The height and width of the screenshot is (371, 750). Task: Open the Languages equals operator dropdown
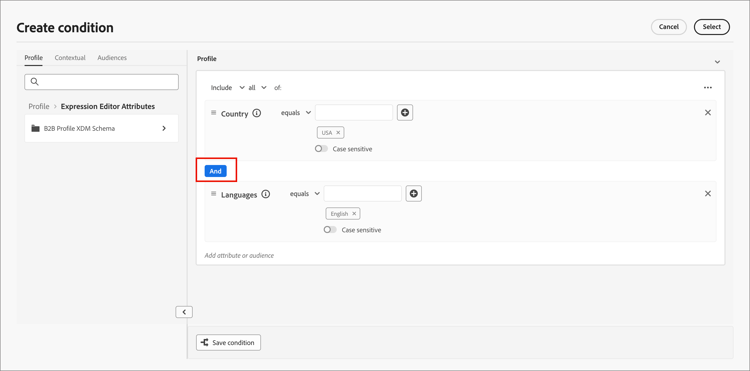(305, 194)
